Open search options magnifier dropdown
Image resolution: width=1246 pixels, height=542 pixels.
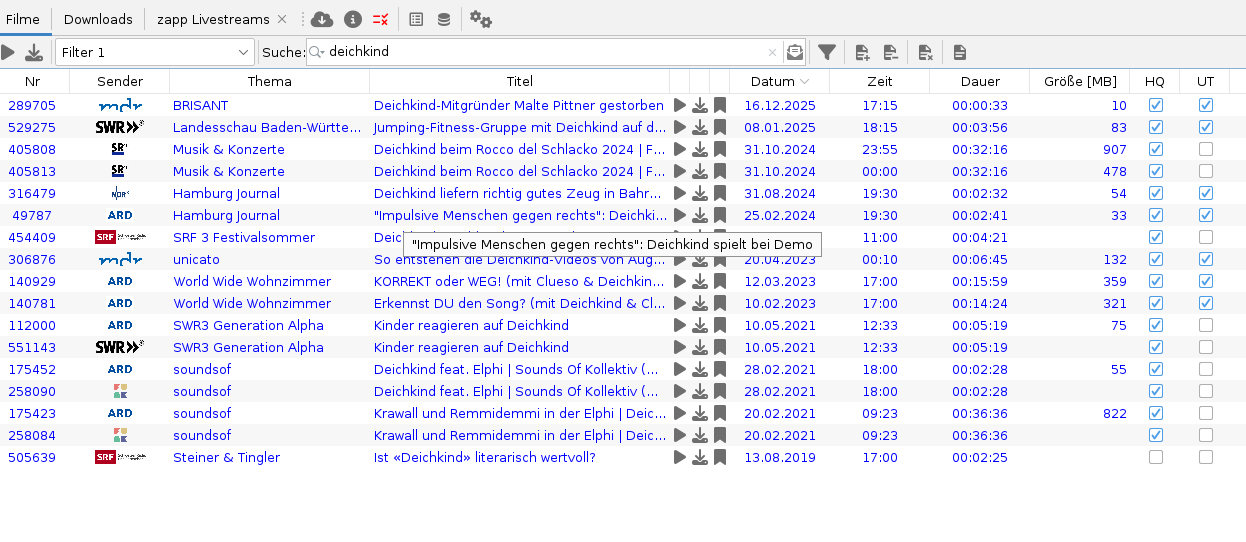coord(316,52)
